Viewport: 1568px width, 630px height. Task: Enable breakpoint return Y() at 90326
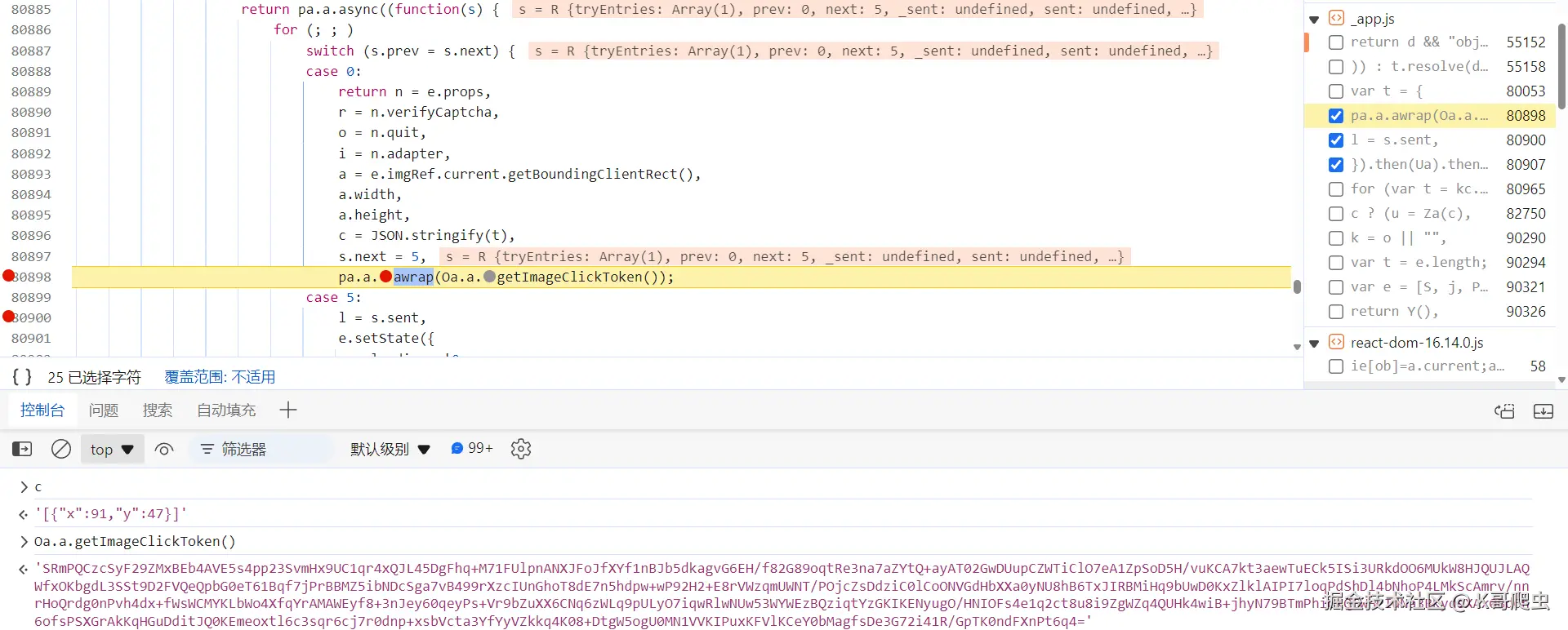click(1336, 312)
